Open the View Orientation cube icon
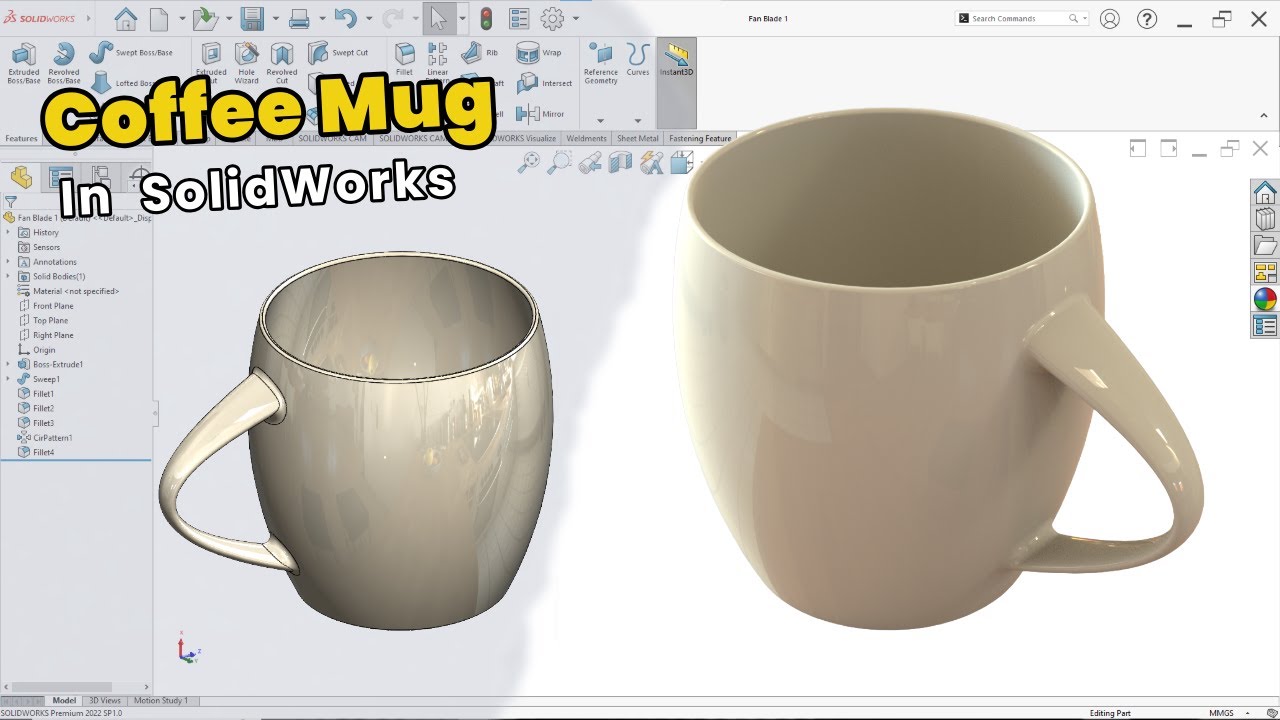Viewport: 1280px width, 720px height. click(x=682, y=162)
